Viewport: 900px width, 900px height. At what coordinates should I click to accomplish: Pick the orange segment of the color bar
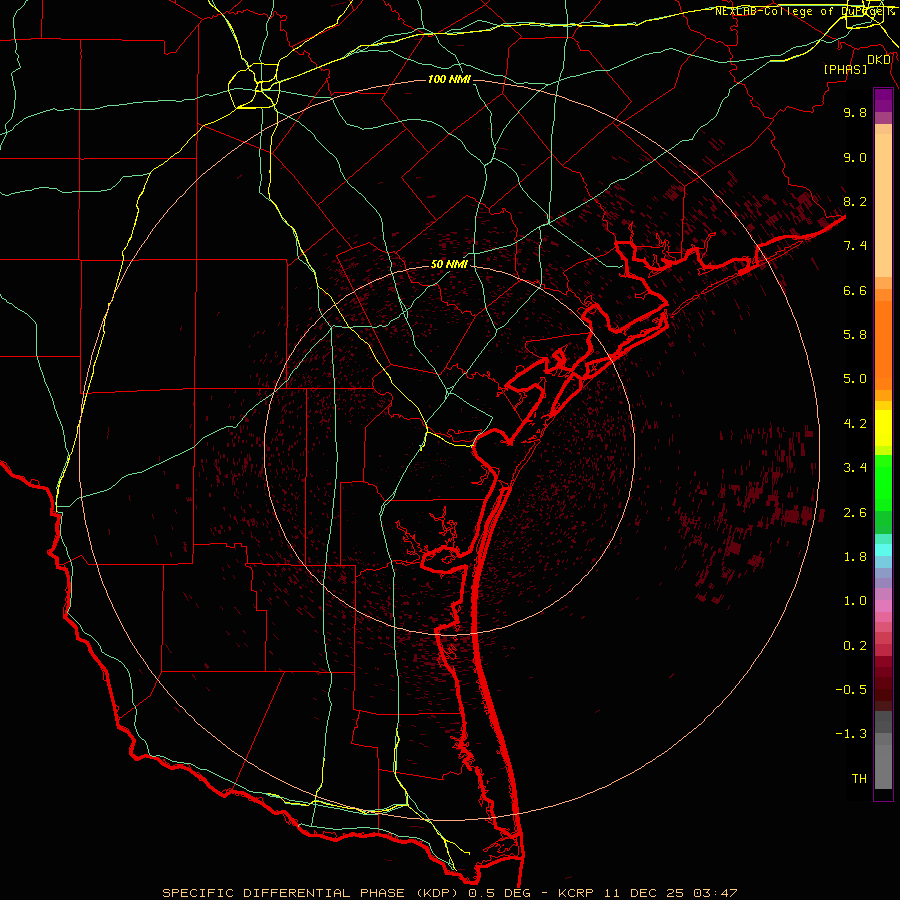(x=883, y=345)
